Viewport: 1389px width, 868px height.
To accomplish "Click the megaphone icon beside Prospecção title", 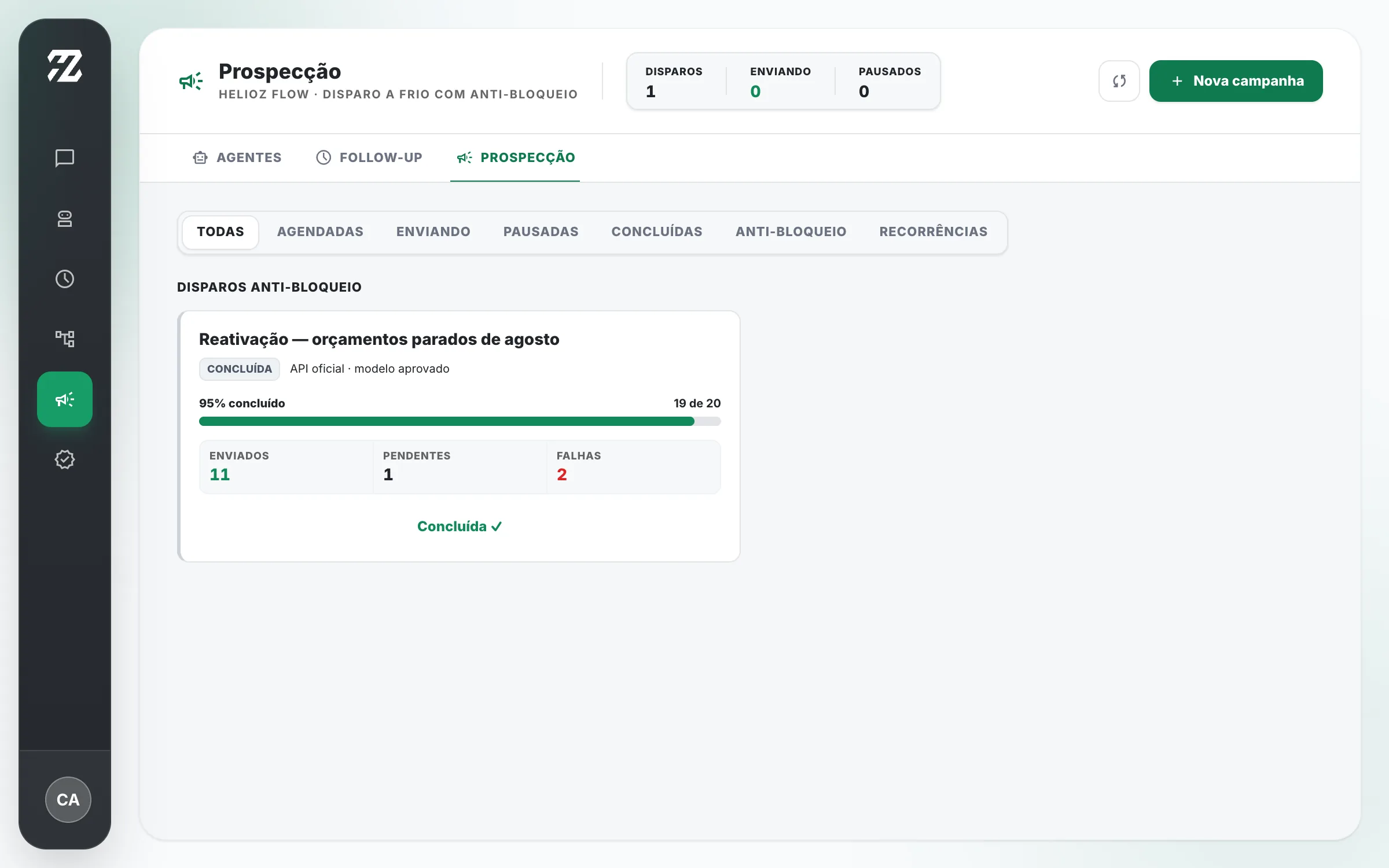I will coord(191,81).
